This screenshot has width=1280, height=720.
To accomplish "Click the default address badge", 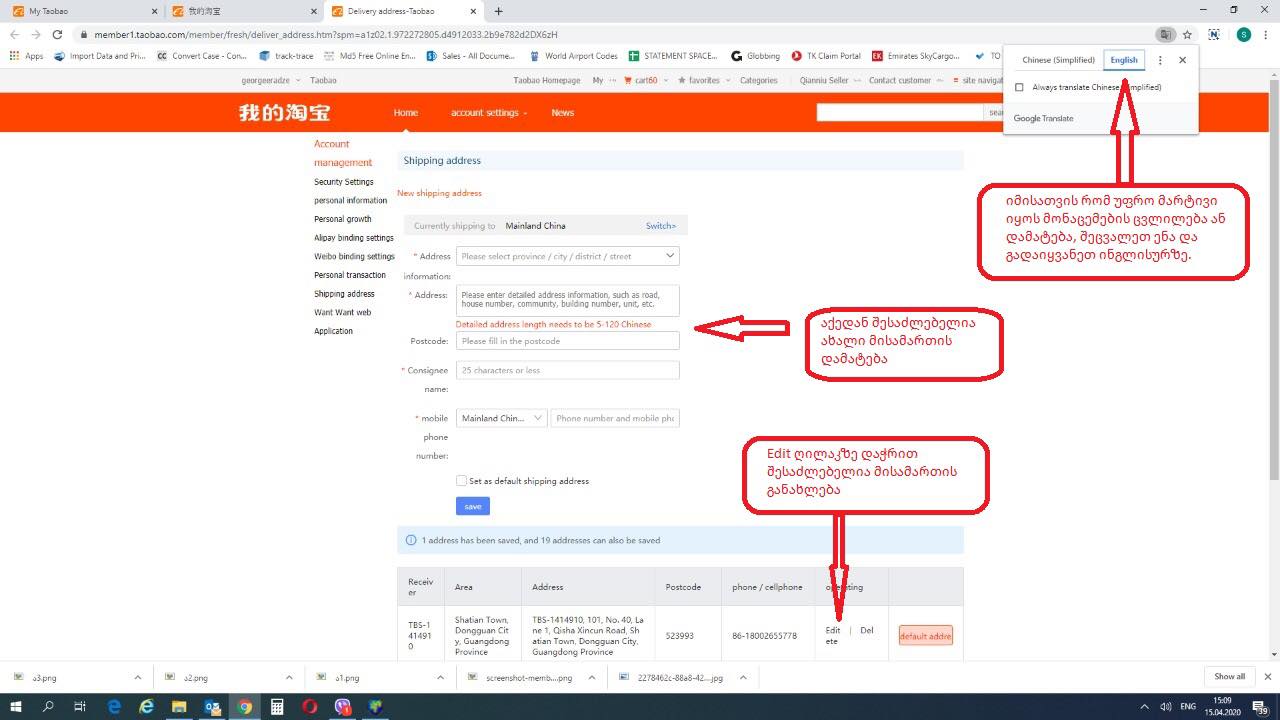I will click(925, 636).
